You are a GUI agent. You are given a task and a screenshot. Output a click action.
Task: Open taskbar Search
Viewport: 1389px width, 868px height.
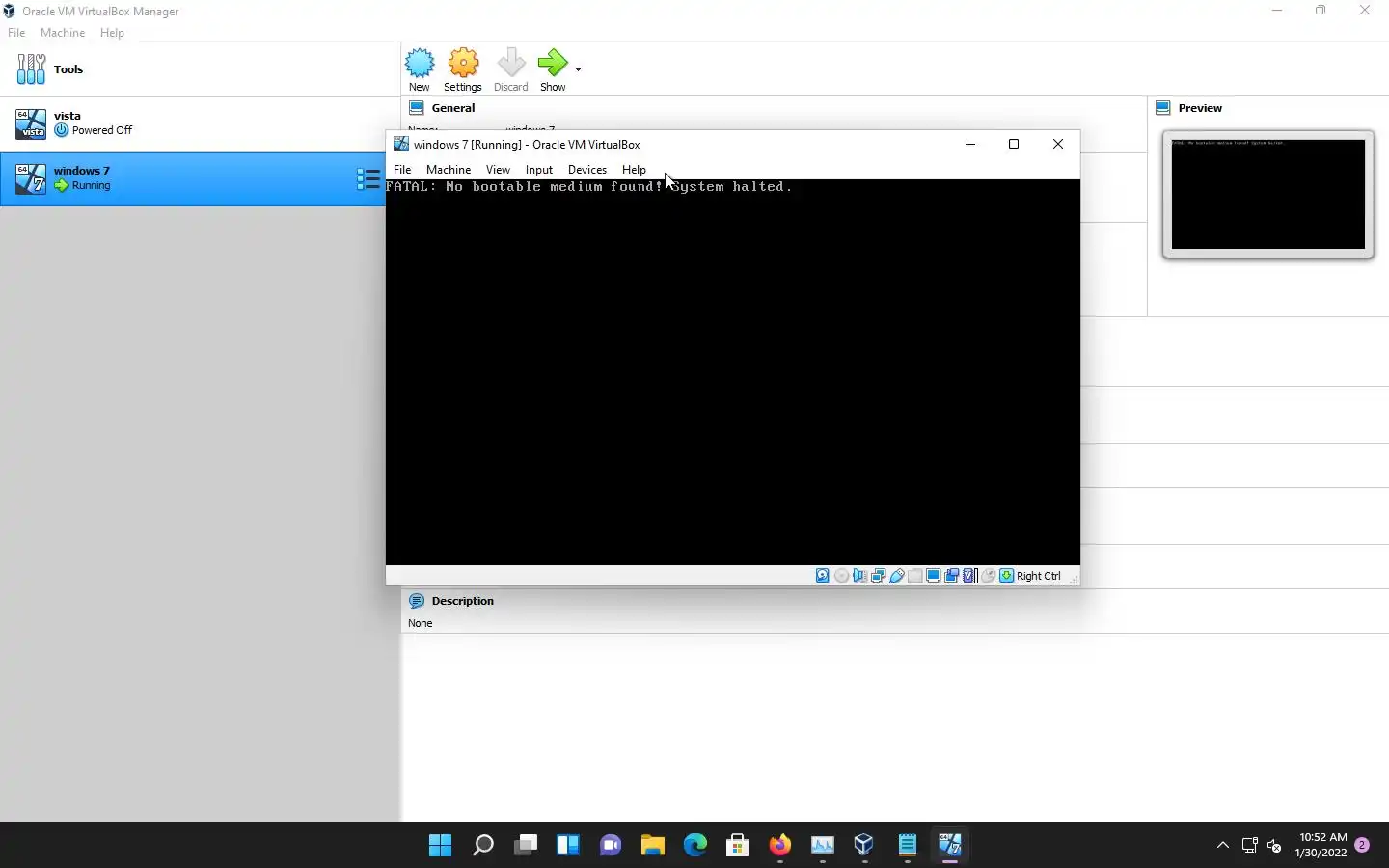[483, 846]
